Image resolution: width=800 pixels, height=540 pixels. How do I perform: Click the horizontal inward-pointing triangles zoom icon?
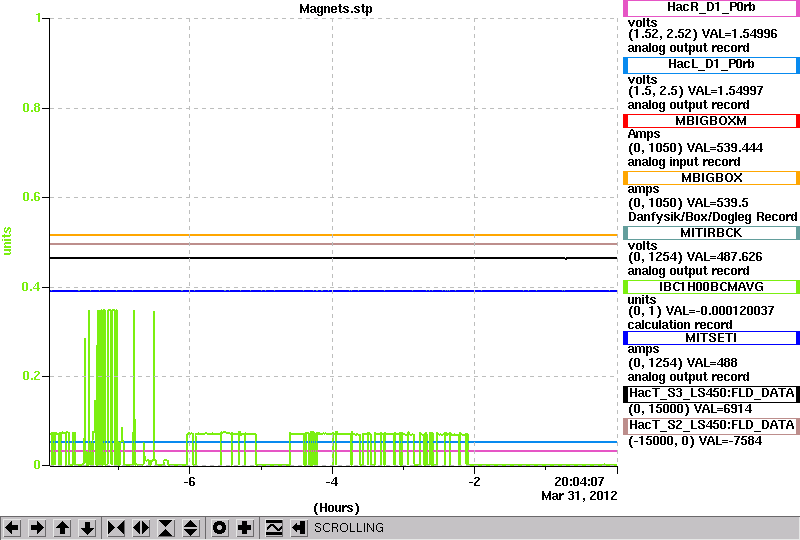(x=116, y=528)
